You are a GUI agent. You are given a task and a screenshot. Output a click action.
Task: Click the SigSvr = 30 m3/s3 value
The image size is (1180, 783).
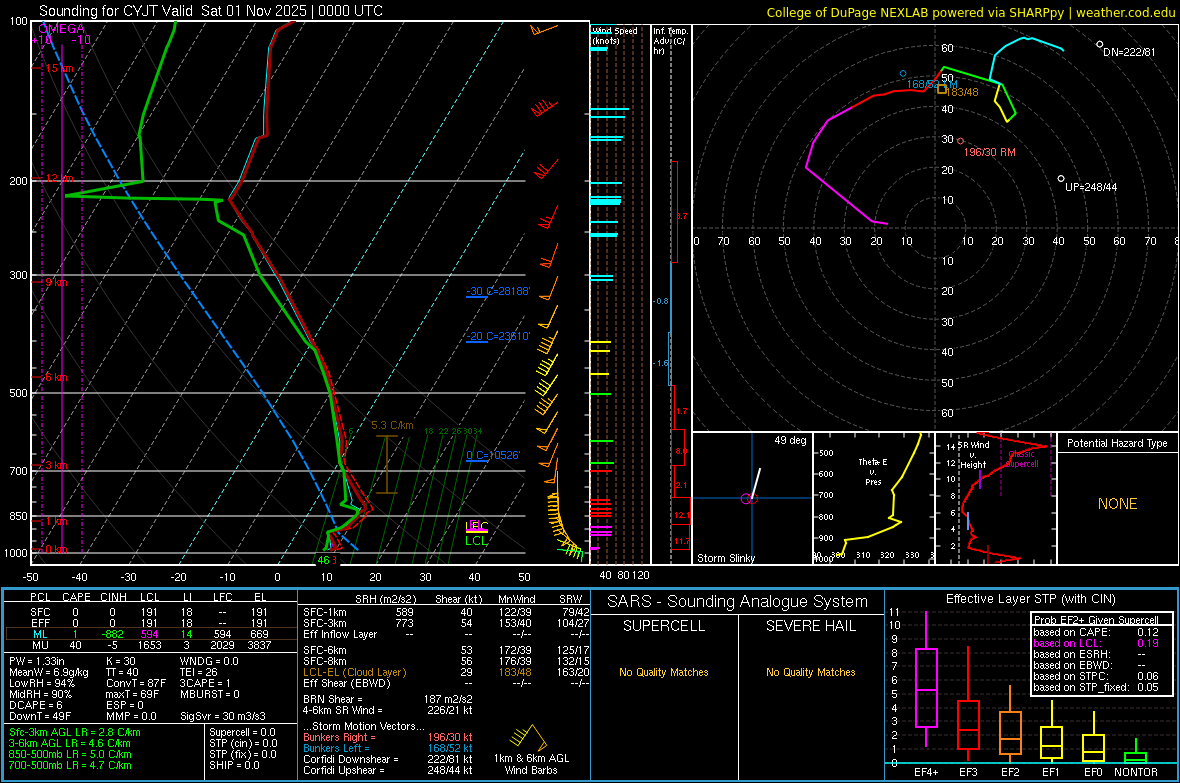(x=223, y=716)
